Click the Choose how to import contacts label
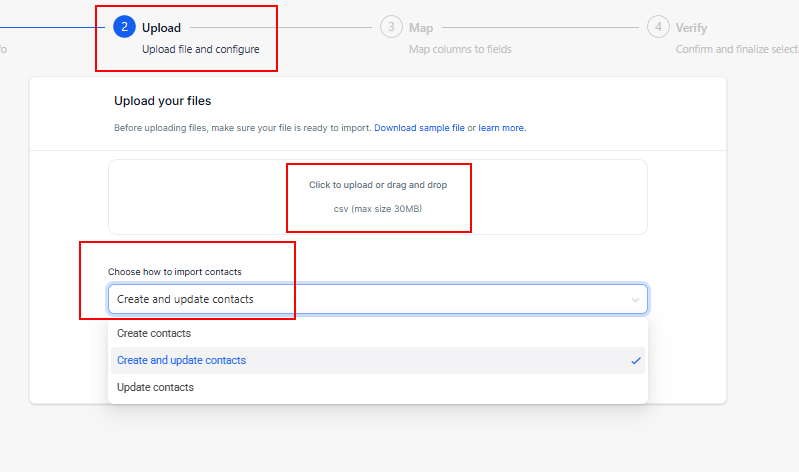 175,272
